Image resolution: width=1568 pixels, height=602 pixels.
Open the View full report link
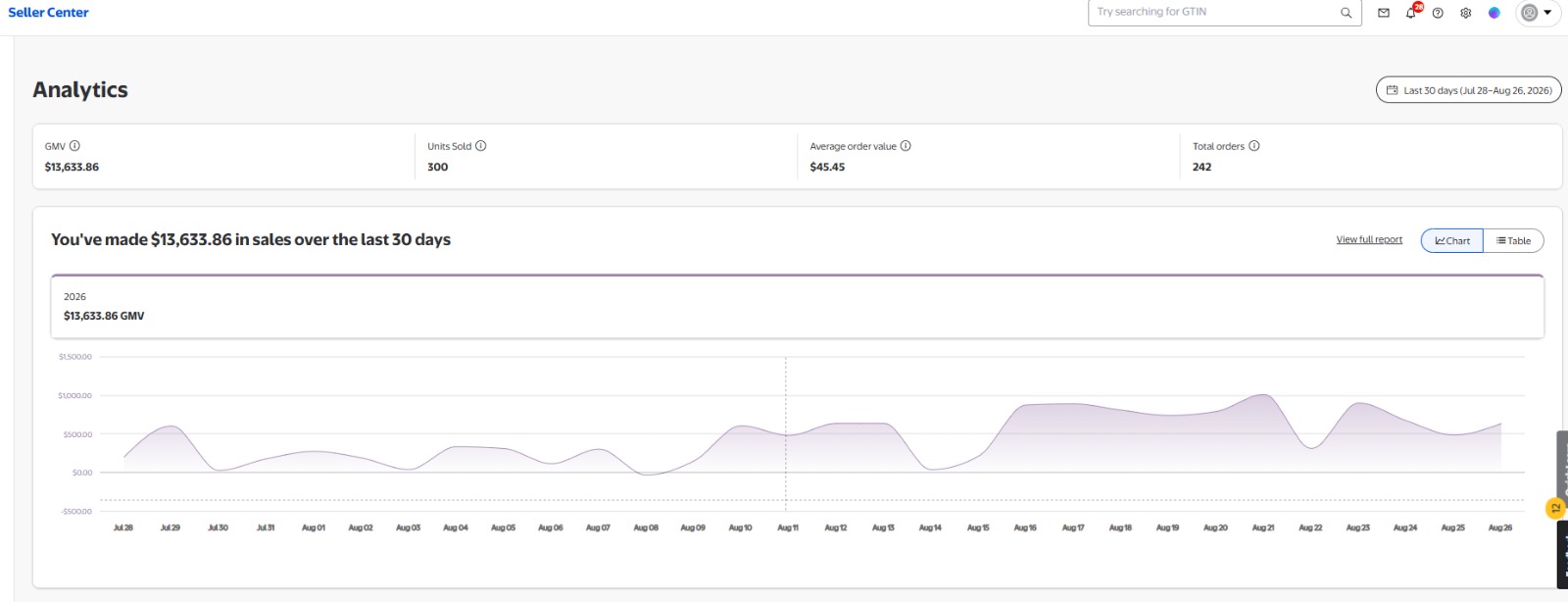(x=1368, y=239)
